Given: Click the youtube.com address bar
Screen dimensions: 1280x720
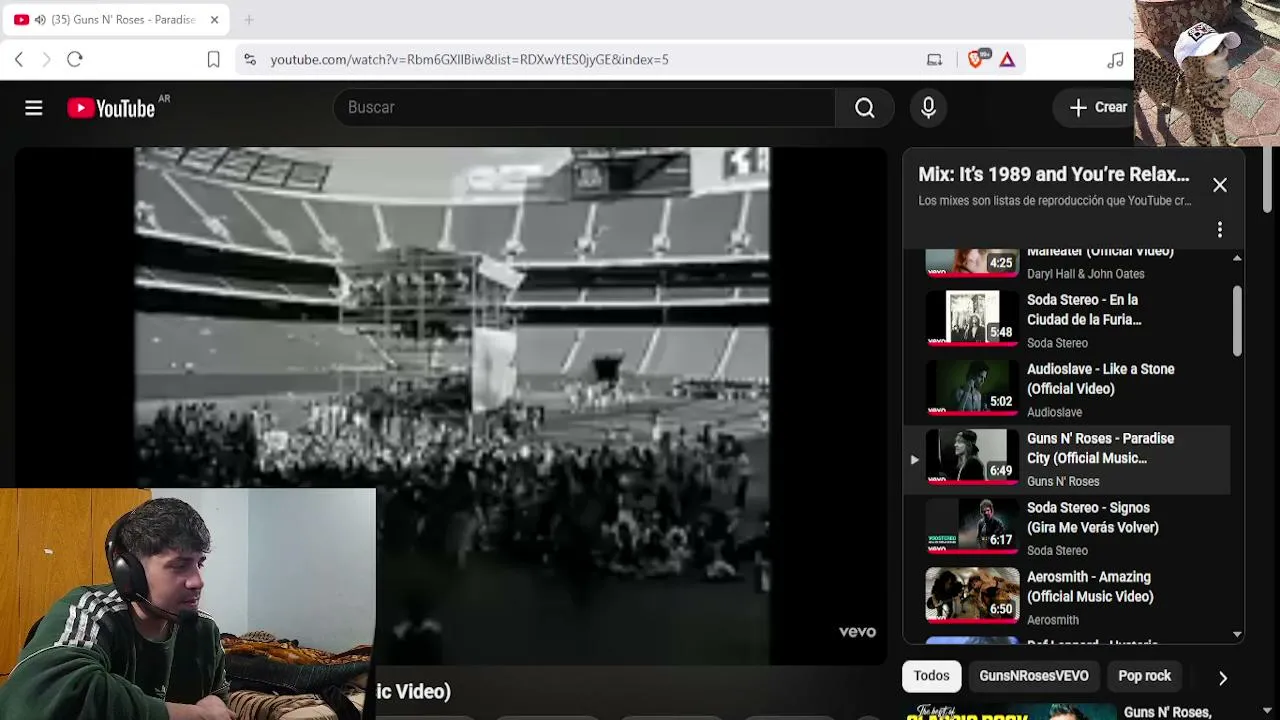Looking at the screenshot, I should pos(590,60).
